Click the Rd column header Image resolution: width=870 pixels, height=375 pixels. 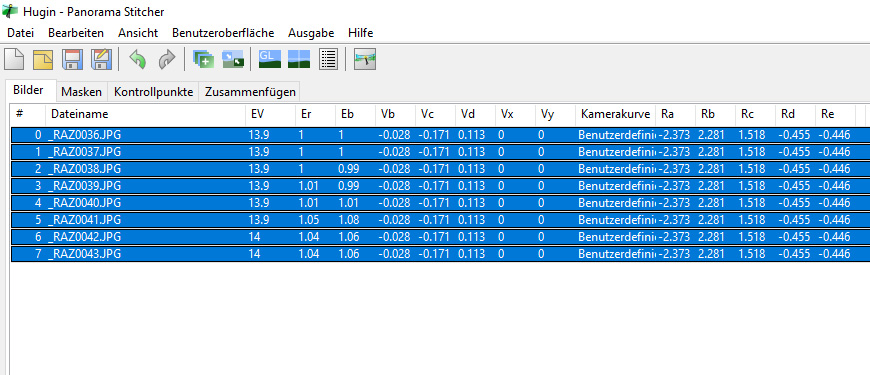(795, 114)
